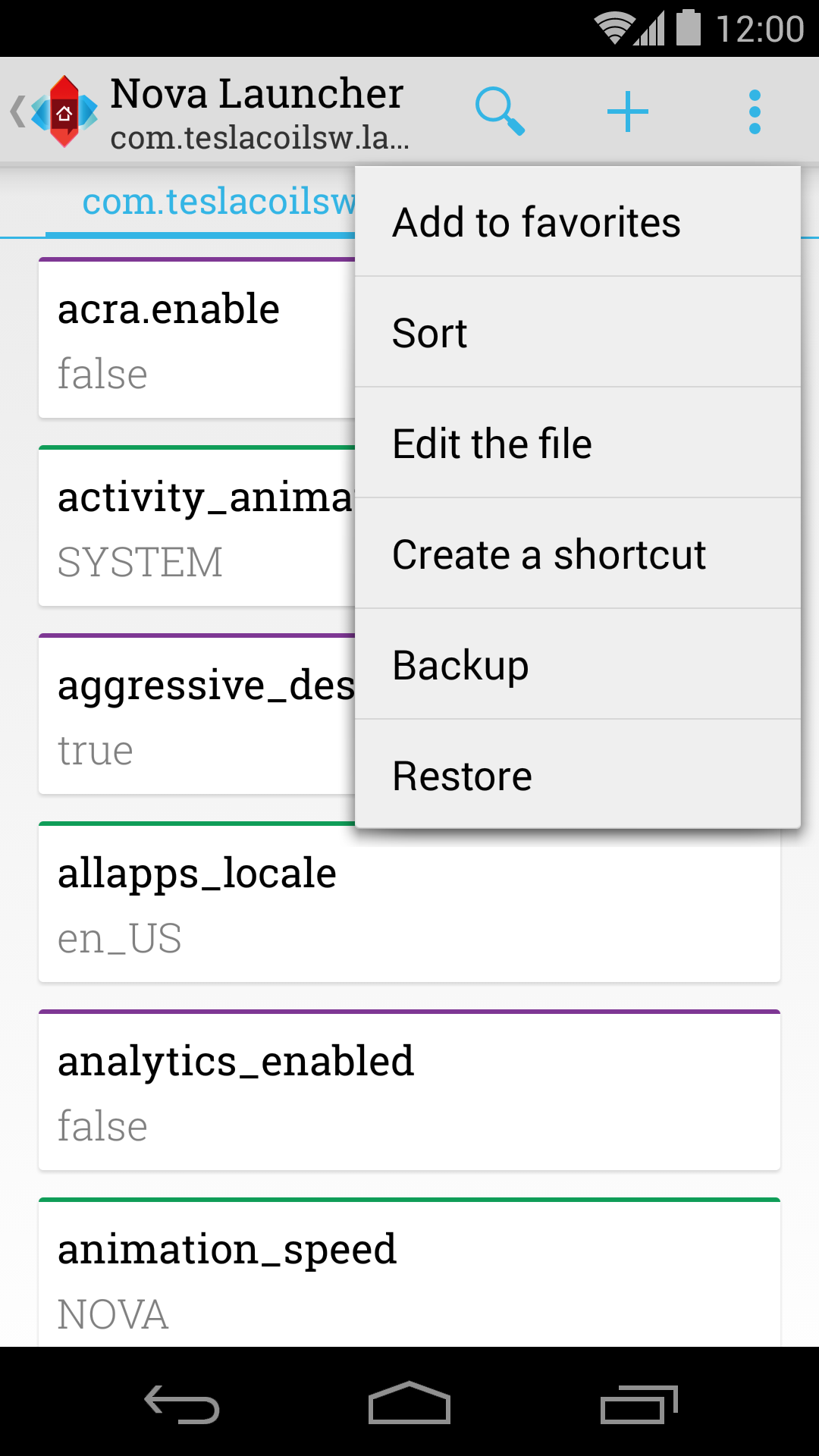Switch to the com.teslacoilsw tab

click(218, 202)
